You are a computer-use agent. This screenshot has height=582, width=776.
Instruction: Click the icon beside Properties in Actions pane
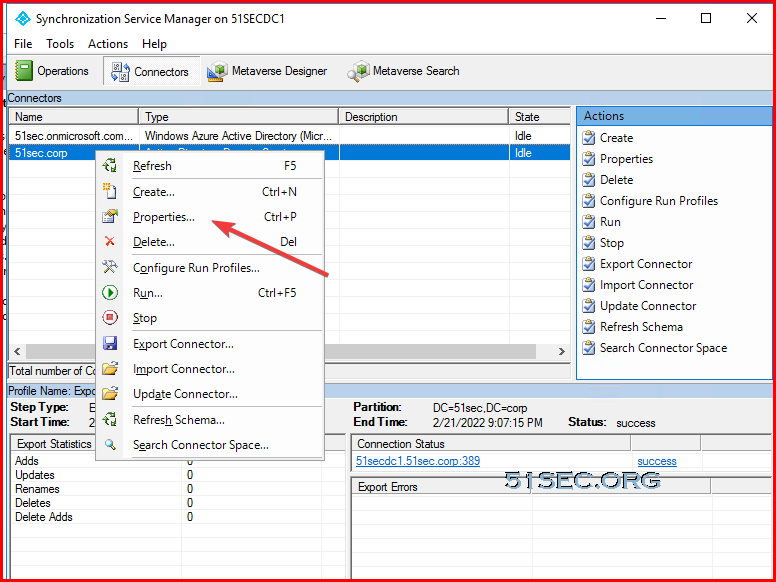click(589, 159)
